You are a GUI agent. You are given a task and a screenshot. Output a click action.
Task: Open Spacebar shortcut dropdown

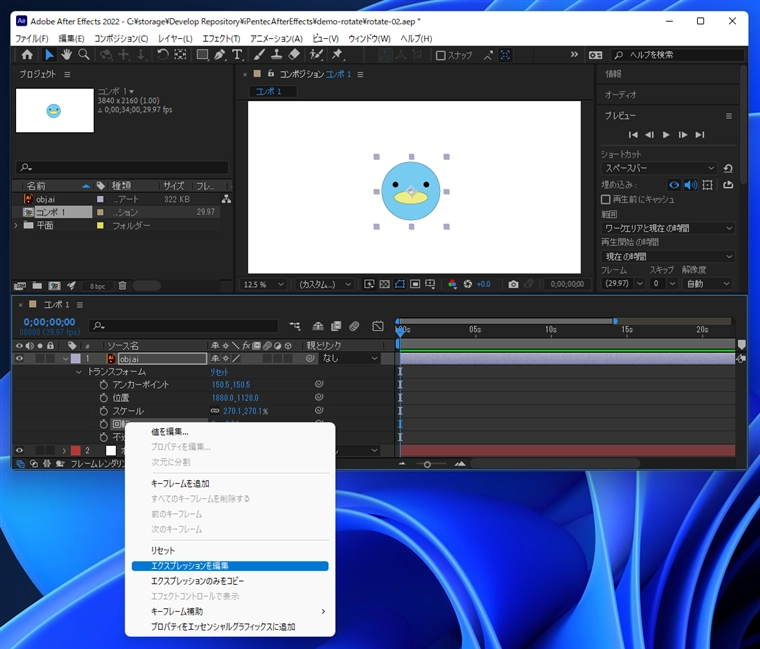pyautogui.click(x=660, y=168)
